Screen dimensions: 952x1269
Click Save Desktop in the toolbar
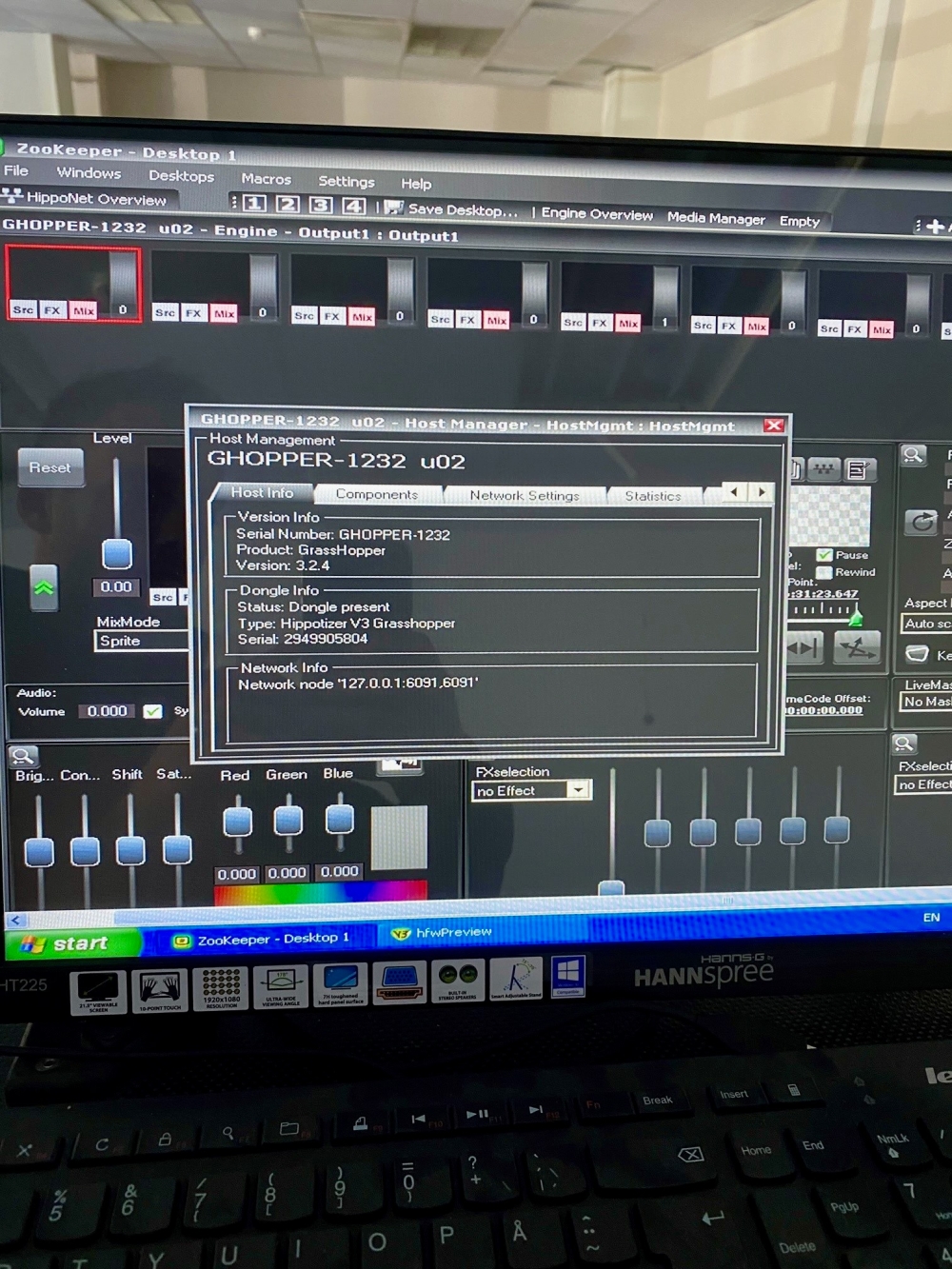[x=452, y=209]
